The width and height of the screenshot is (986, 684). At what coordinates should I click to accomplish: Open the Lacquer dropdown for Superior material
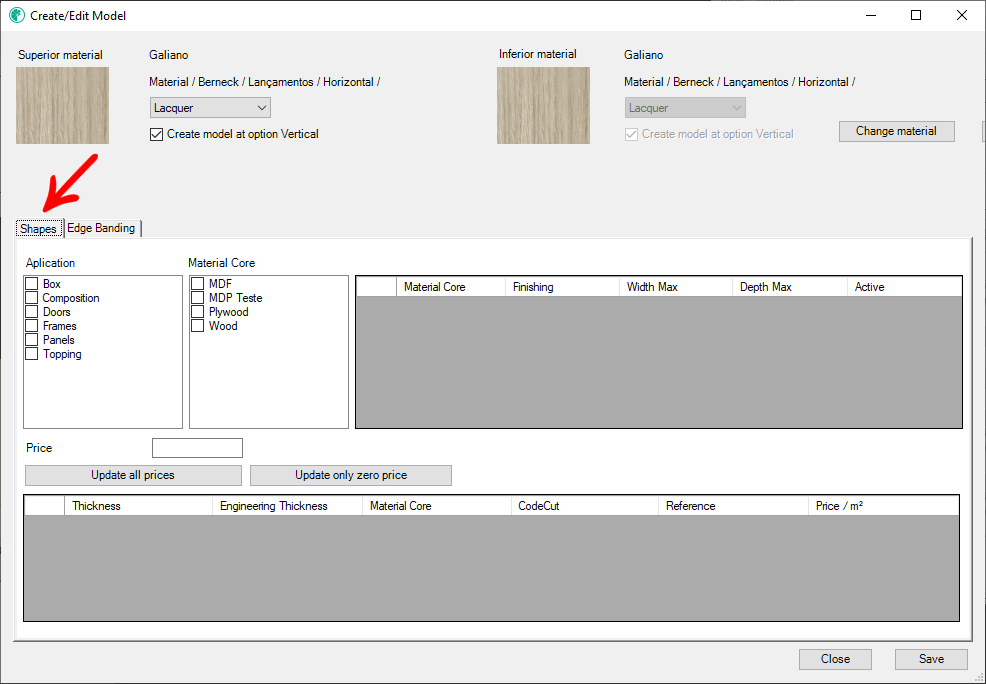(210, 108)
